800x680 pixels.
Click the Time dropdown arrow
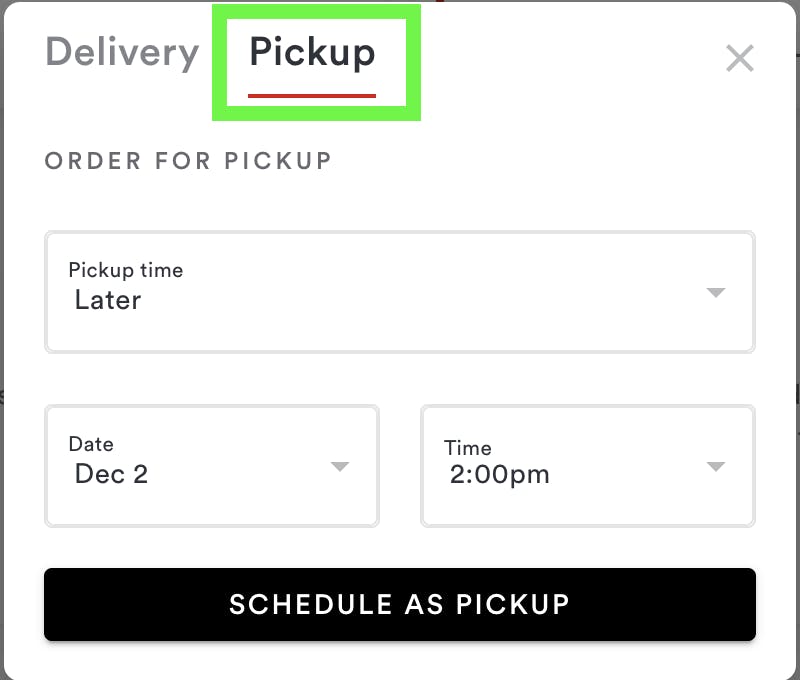(x=715, y=467)
